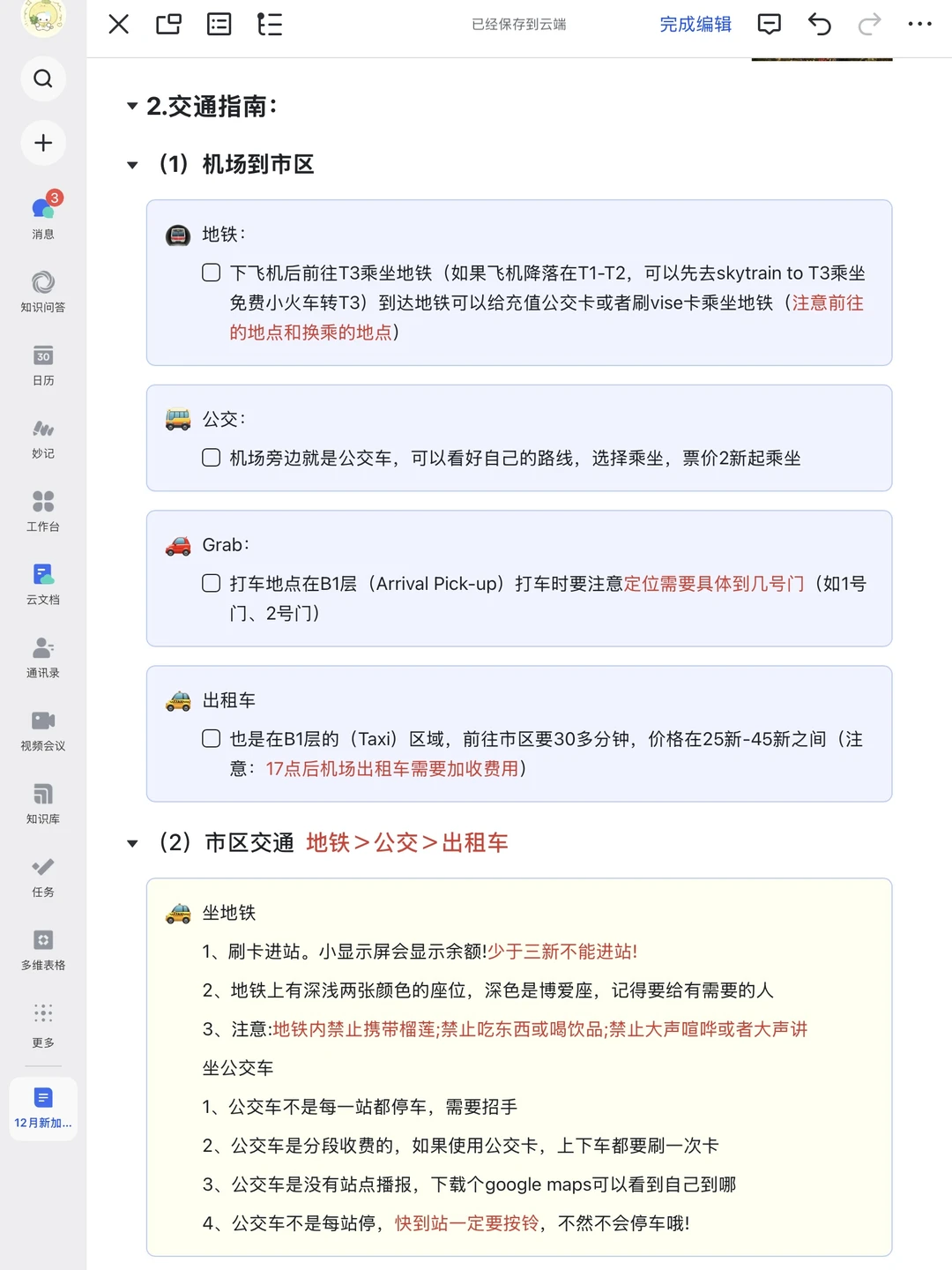The width and height of the screenshot is (952, 1270).
Task: Undo the last edit
Action: point(819,25)
